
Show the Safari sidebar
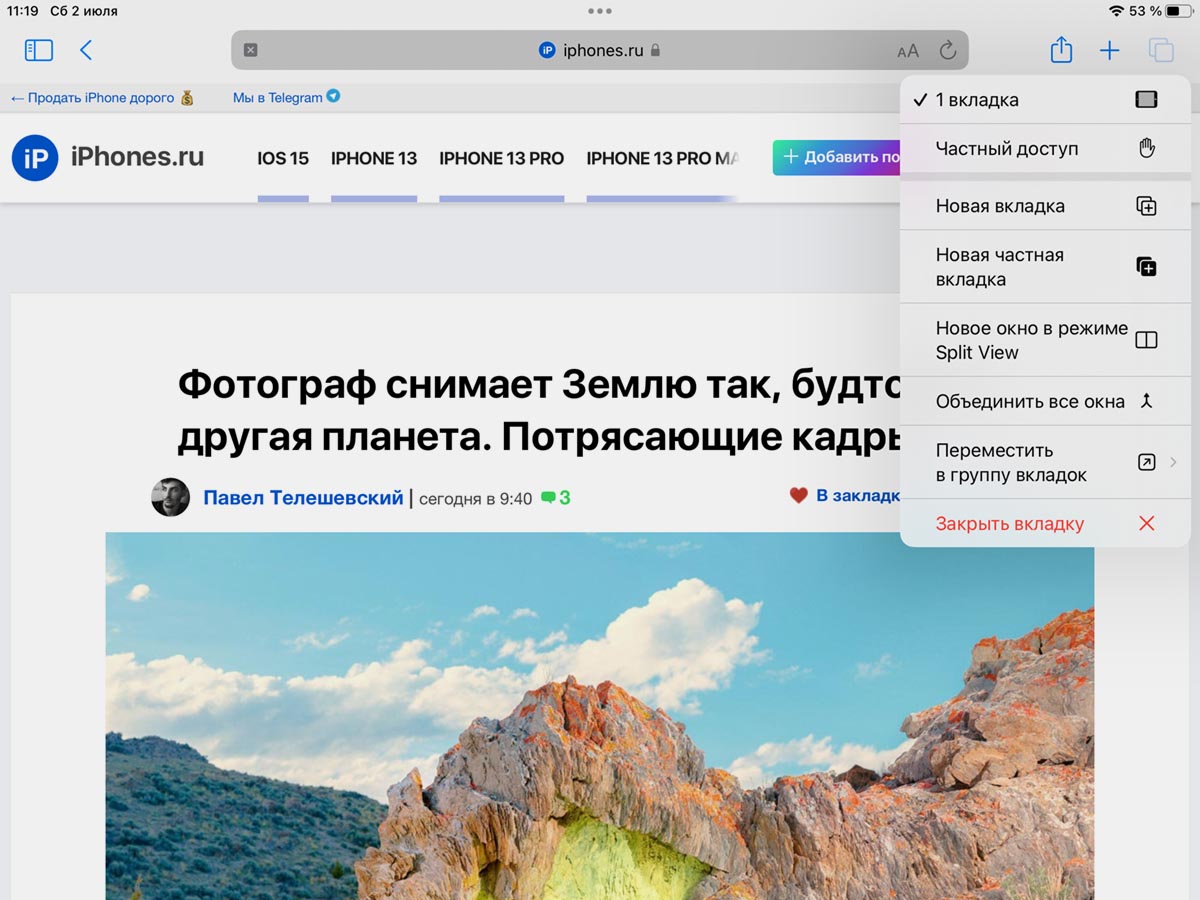(38, 50)
